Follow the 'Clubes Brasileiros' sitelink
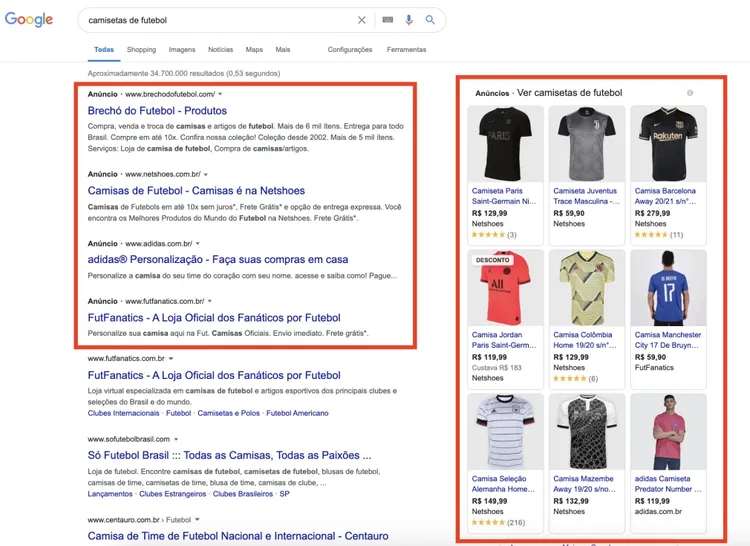This screenshot has height=546, width=750. (x=243, y=494)
